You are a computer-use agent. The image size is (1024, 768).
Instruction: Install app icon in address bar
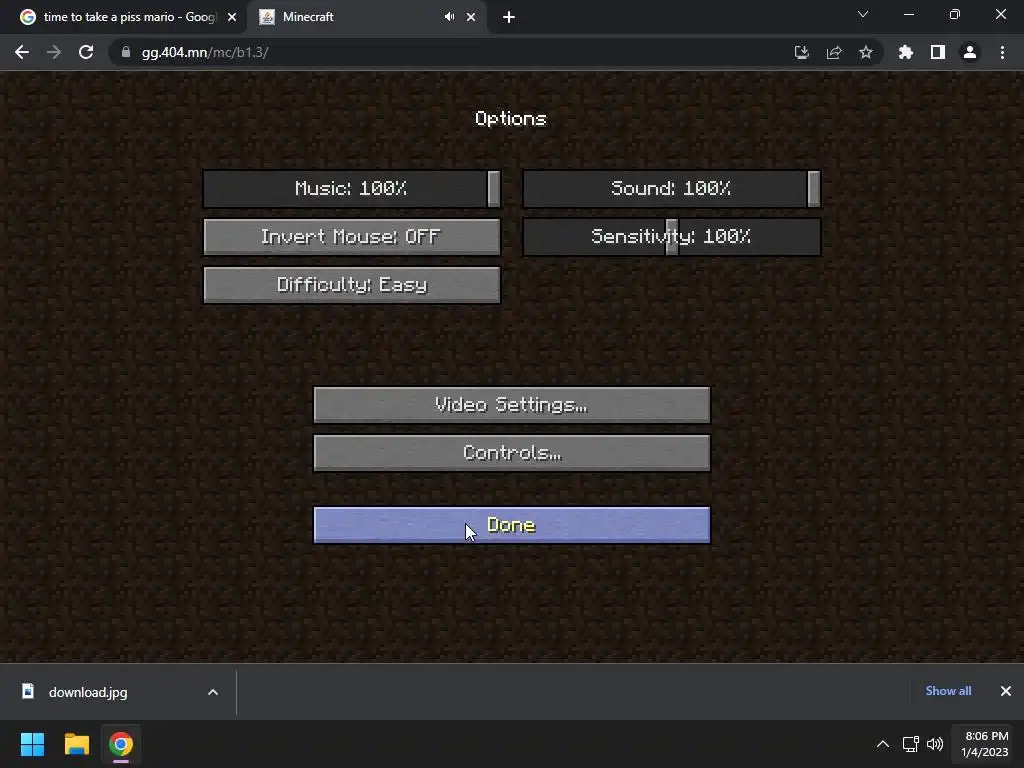[x=801, y=52]
